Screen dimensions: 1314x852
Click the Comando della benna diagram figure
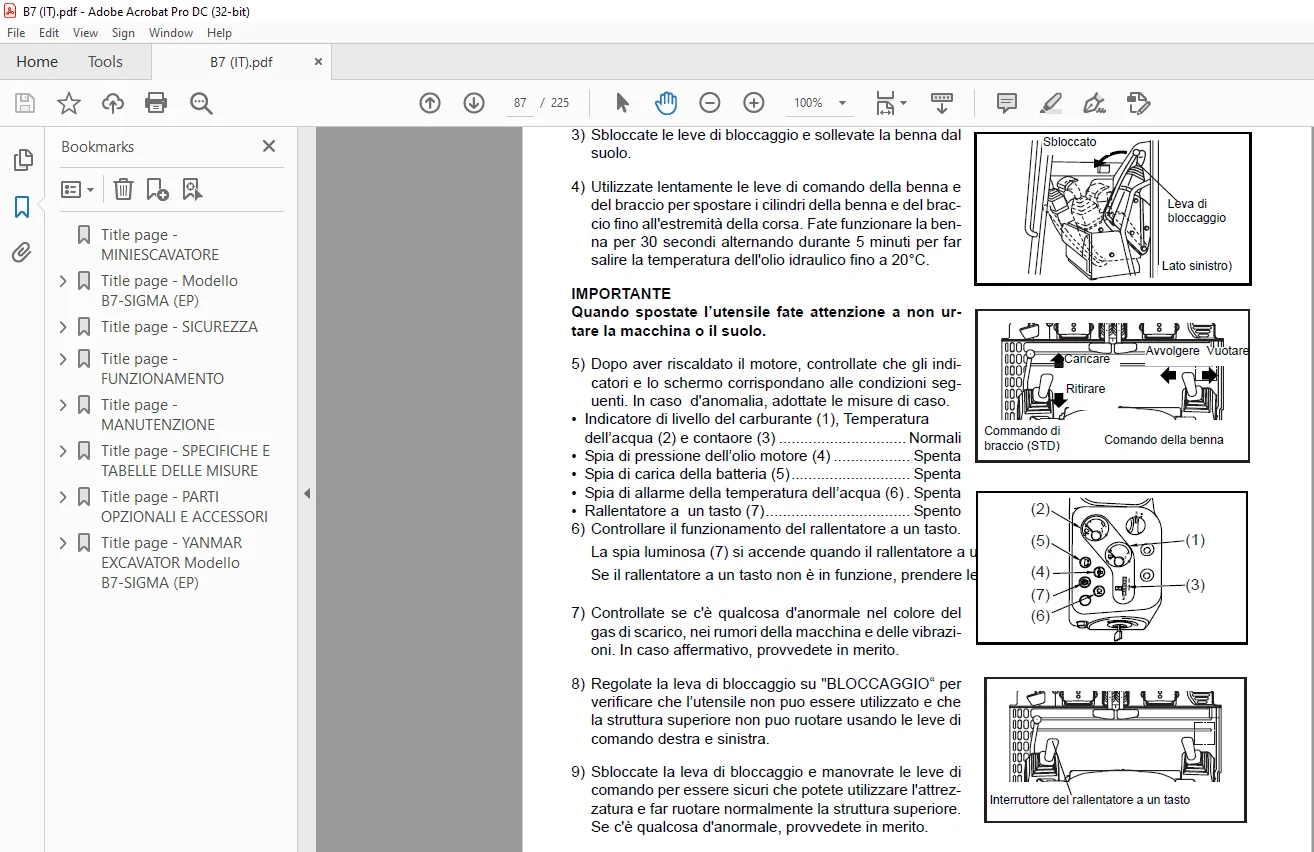point(1113,386)
